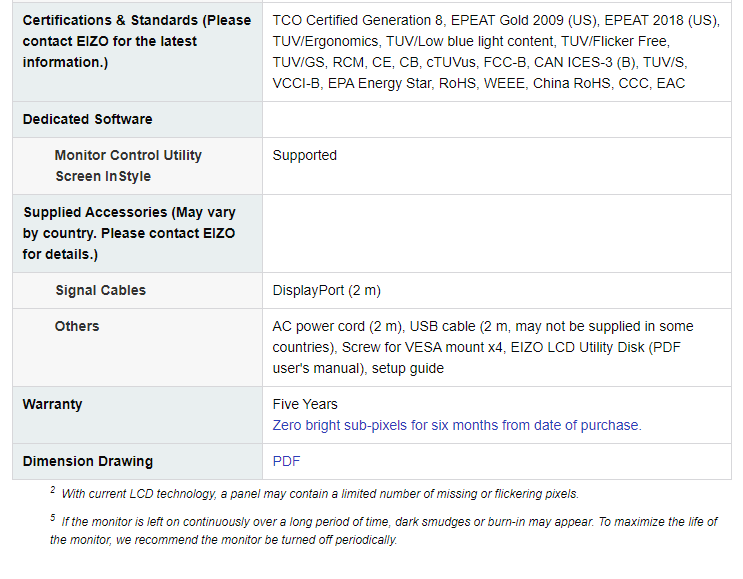
Task: Click the 'Others' row label
Action: pos(77,326)
